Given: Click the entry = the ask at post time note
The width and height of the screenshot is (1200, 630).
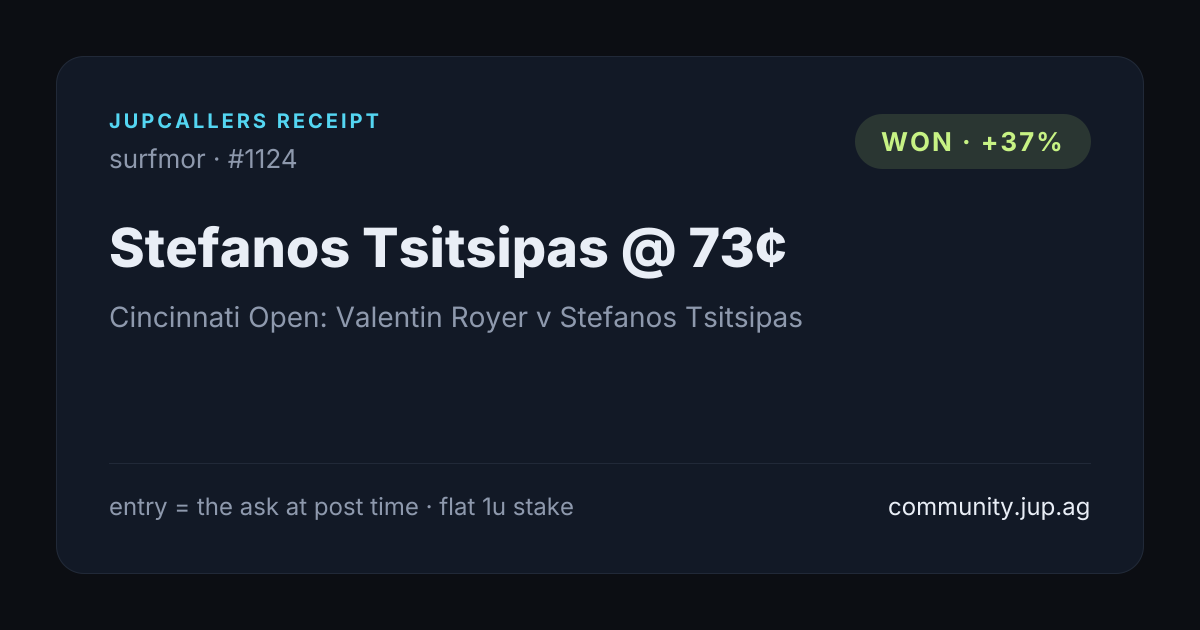Looking at the screenshot, I should click(264, 507).
